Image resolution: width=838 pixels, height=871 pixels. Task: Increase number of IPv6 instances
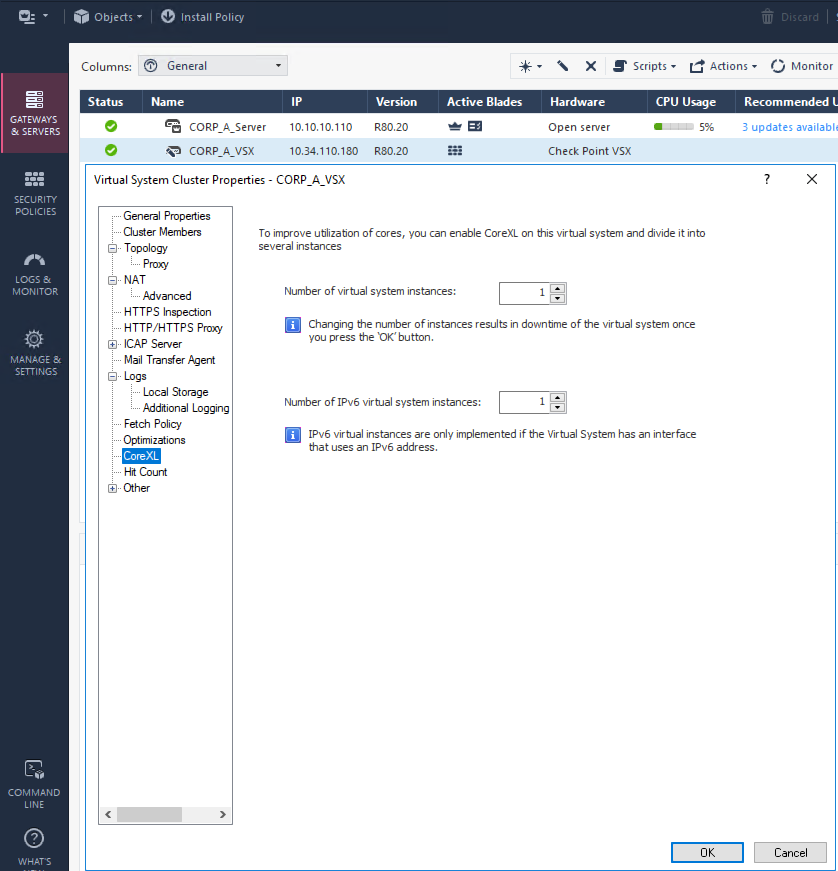pyautogui.click(x=558, y=397)
